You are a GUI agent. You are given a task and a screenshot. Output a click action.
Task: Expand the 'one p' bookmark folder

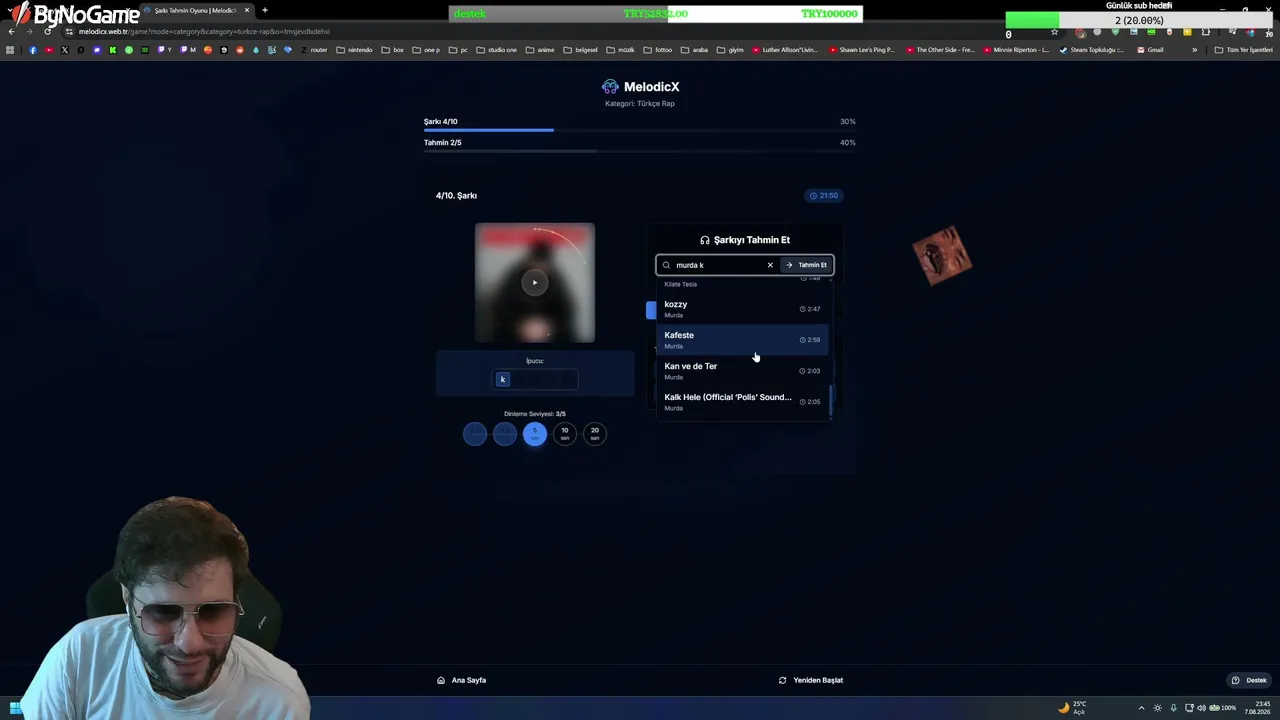point(426,50)
